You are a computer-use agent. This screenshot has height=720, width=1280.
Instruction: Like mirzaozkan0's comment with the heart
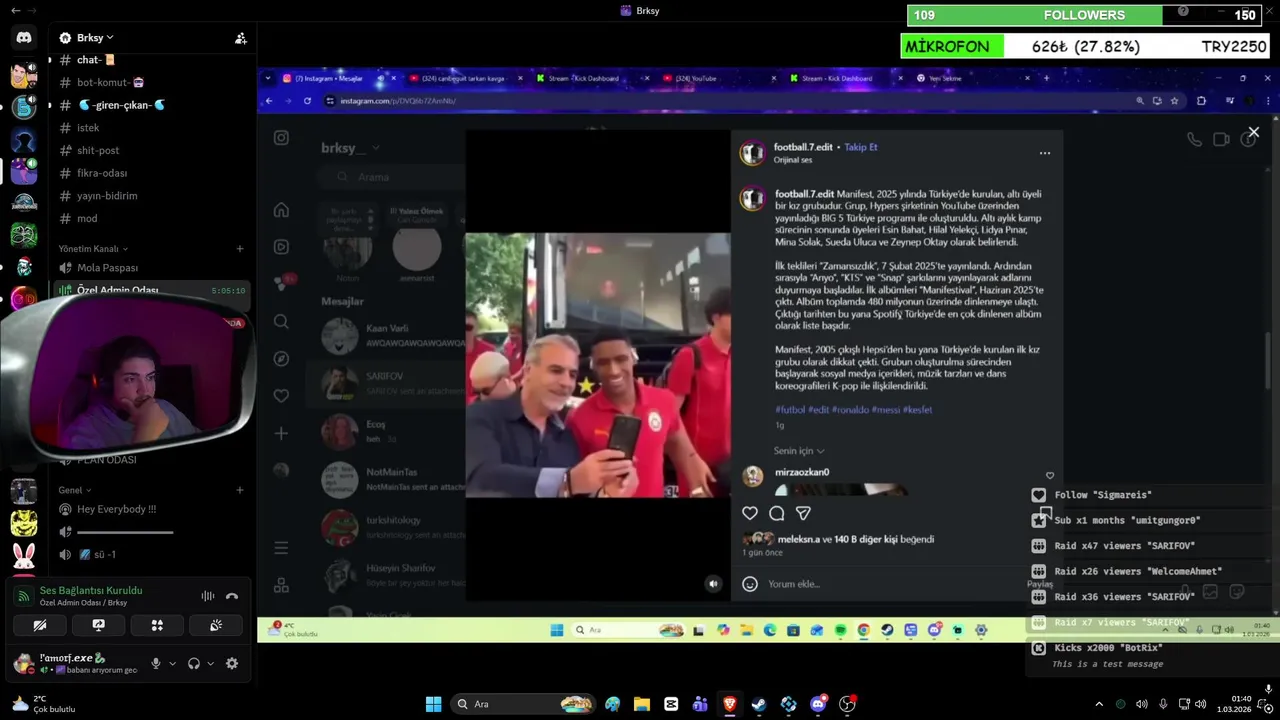click(x=1049, y=476)
